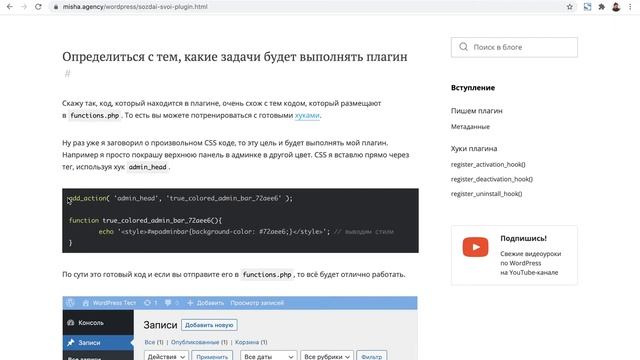The image size is (640, 360).
Task: Jump to Вступление in the sidebar
Action: point(473,88)
